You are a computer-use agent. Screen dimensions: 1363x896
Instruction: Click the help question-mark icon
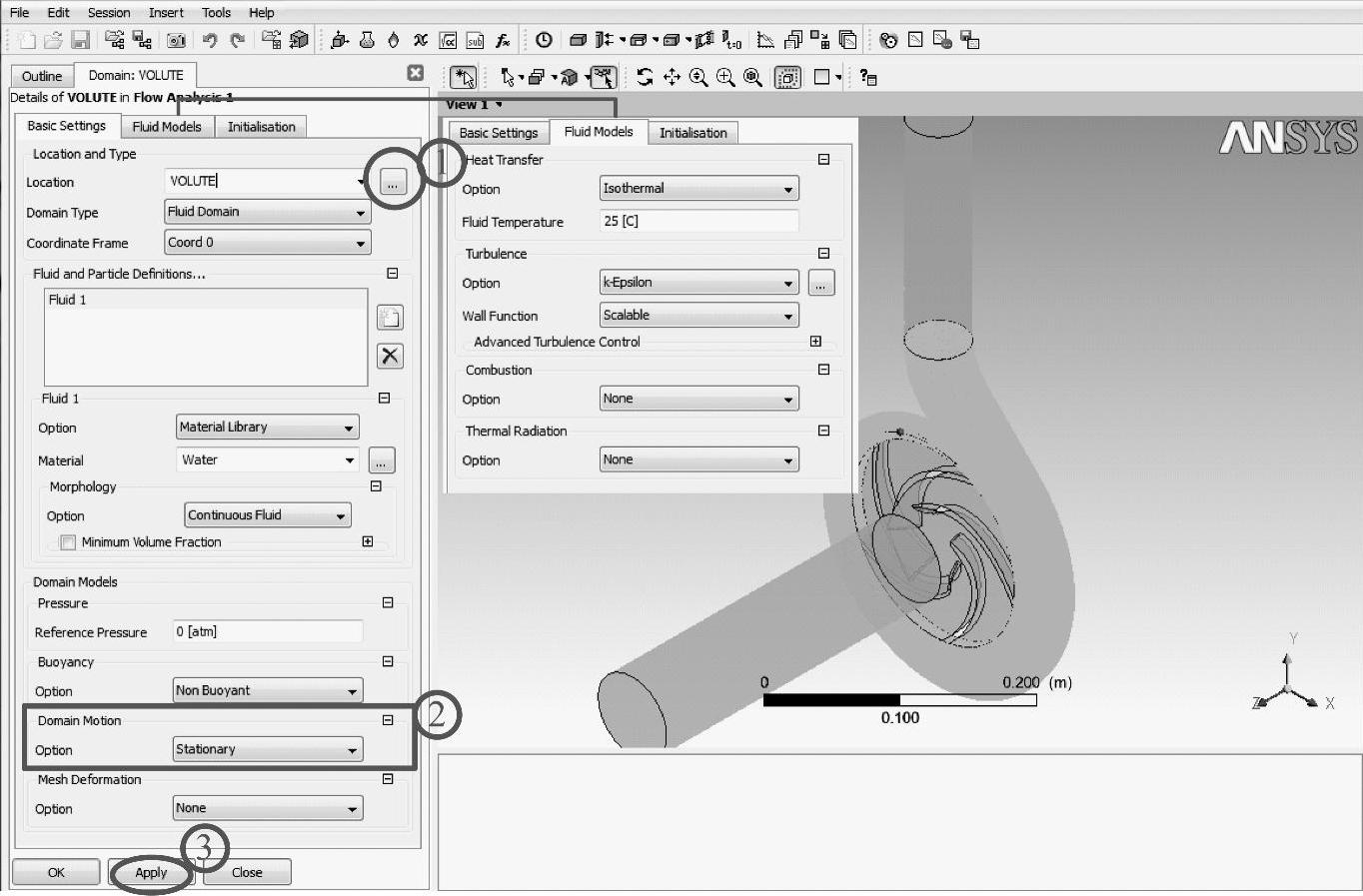(867, 77)
